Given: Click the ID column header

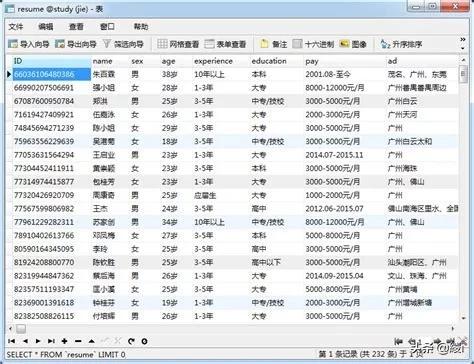Looking at the screenshot, I should pos(52,61).
